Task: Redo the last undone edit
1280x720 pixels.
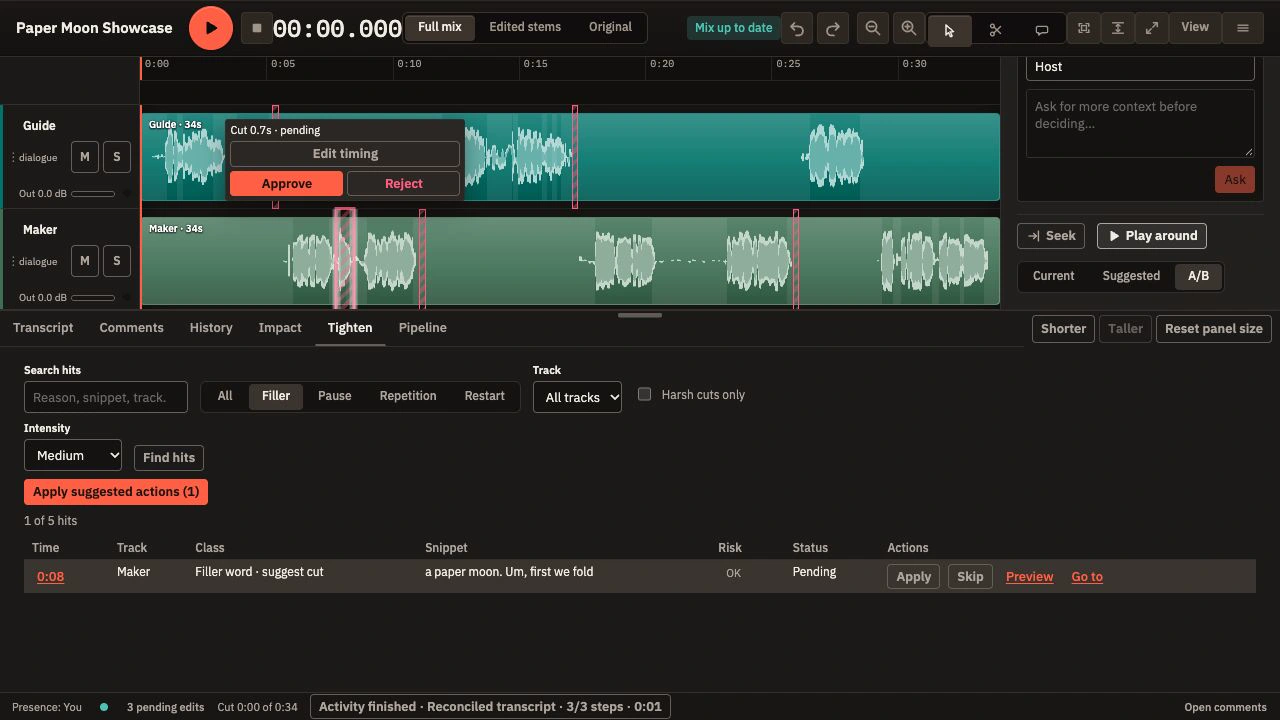Action: (833, 29)
